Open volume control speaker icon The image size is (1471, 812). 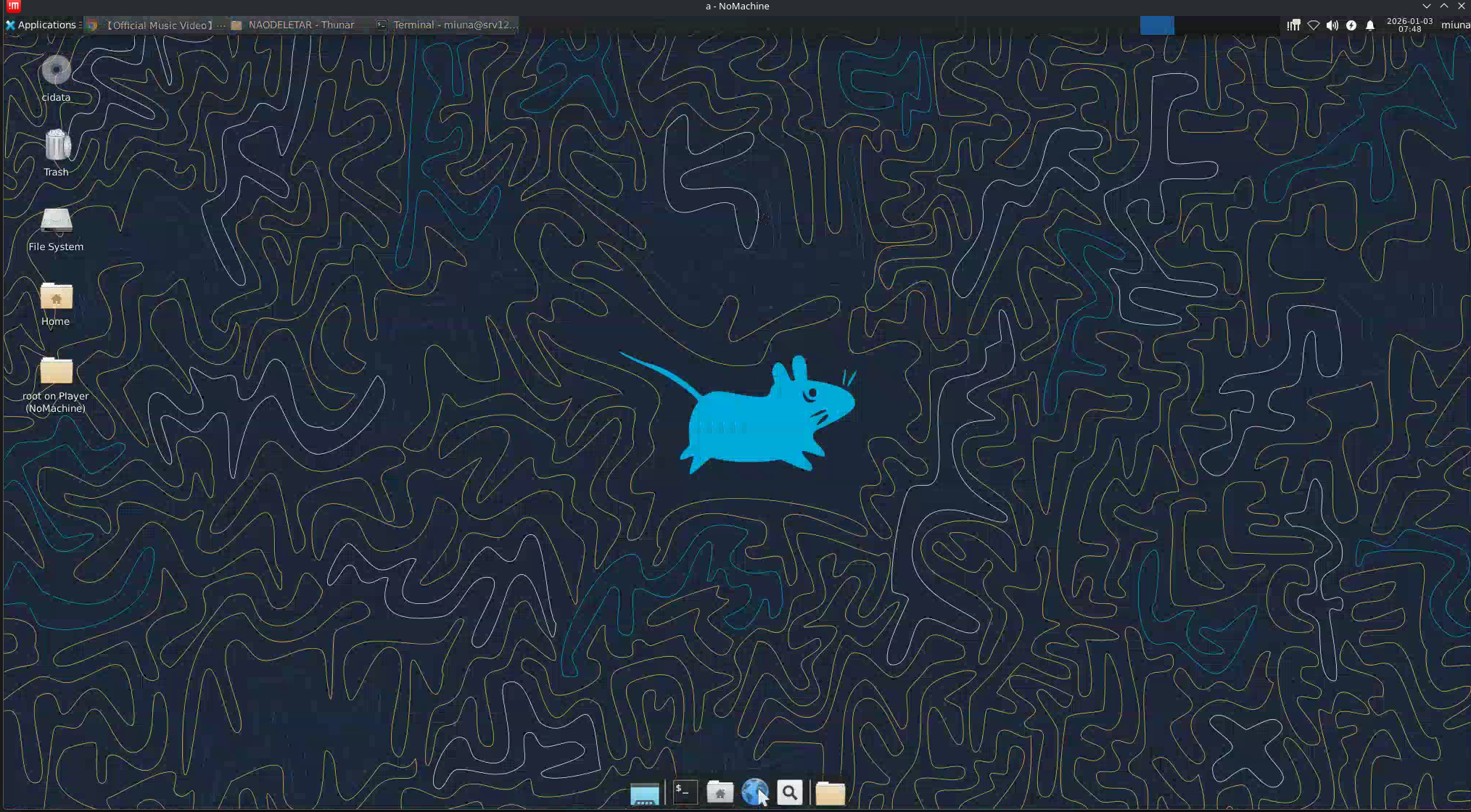[1332, 25]
